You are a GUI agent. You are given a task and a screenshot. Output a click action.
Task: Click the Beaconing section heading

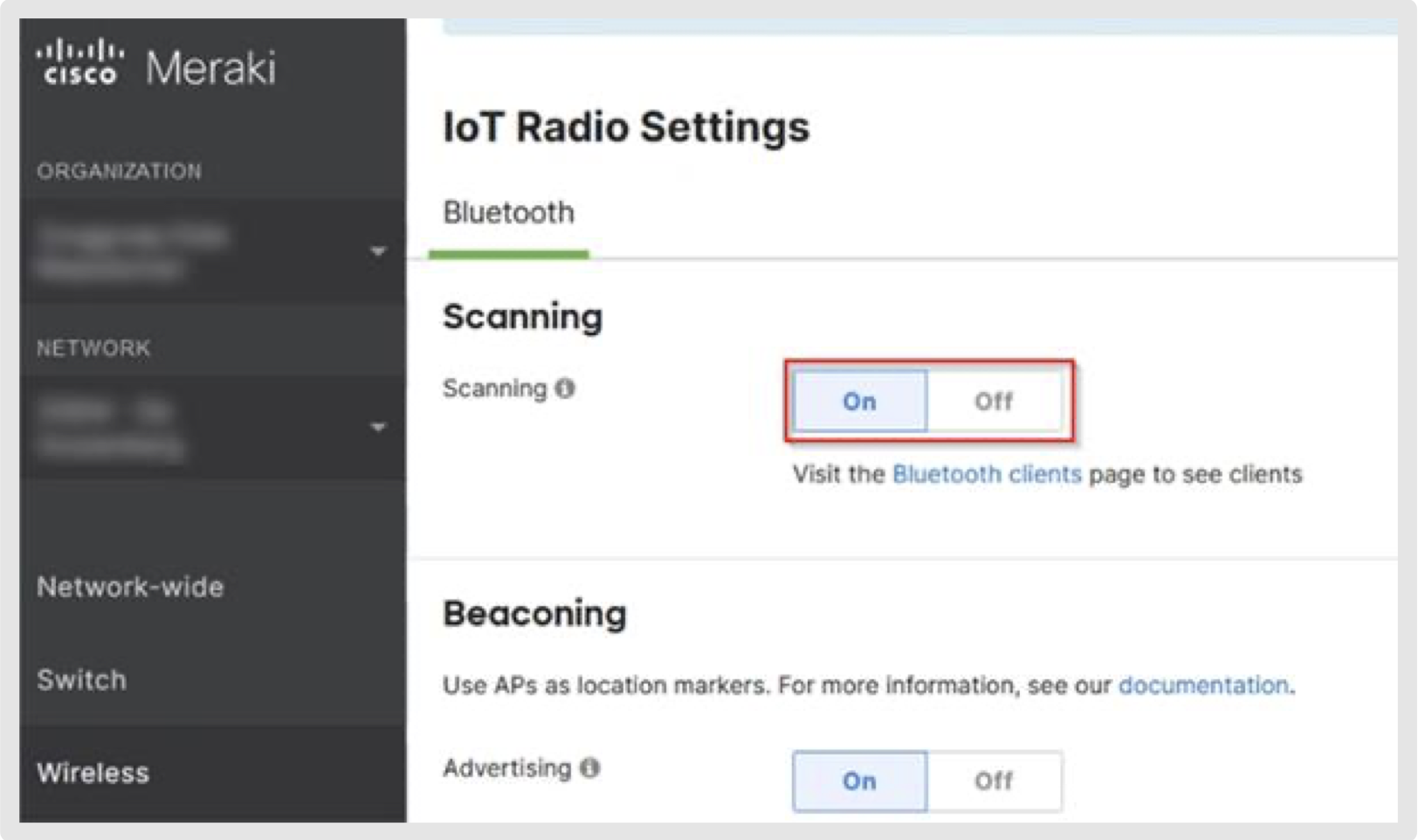pyautogui.click(x=534, y=614)
